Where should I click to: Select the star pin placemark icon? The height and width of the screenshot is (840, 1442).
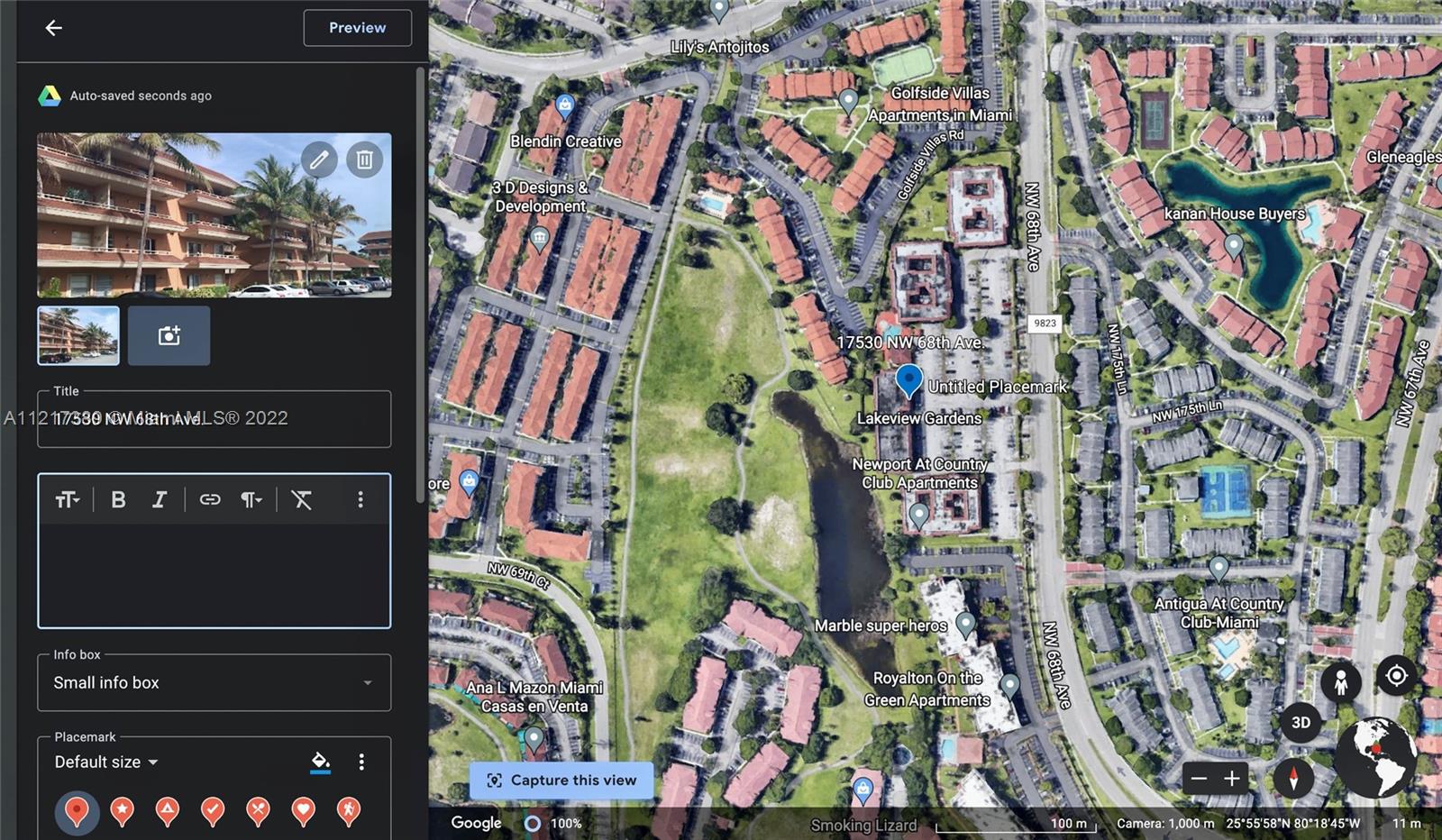click(123, 811)
